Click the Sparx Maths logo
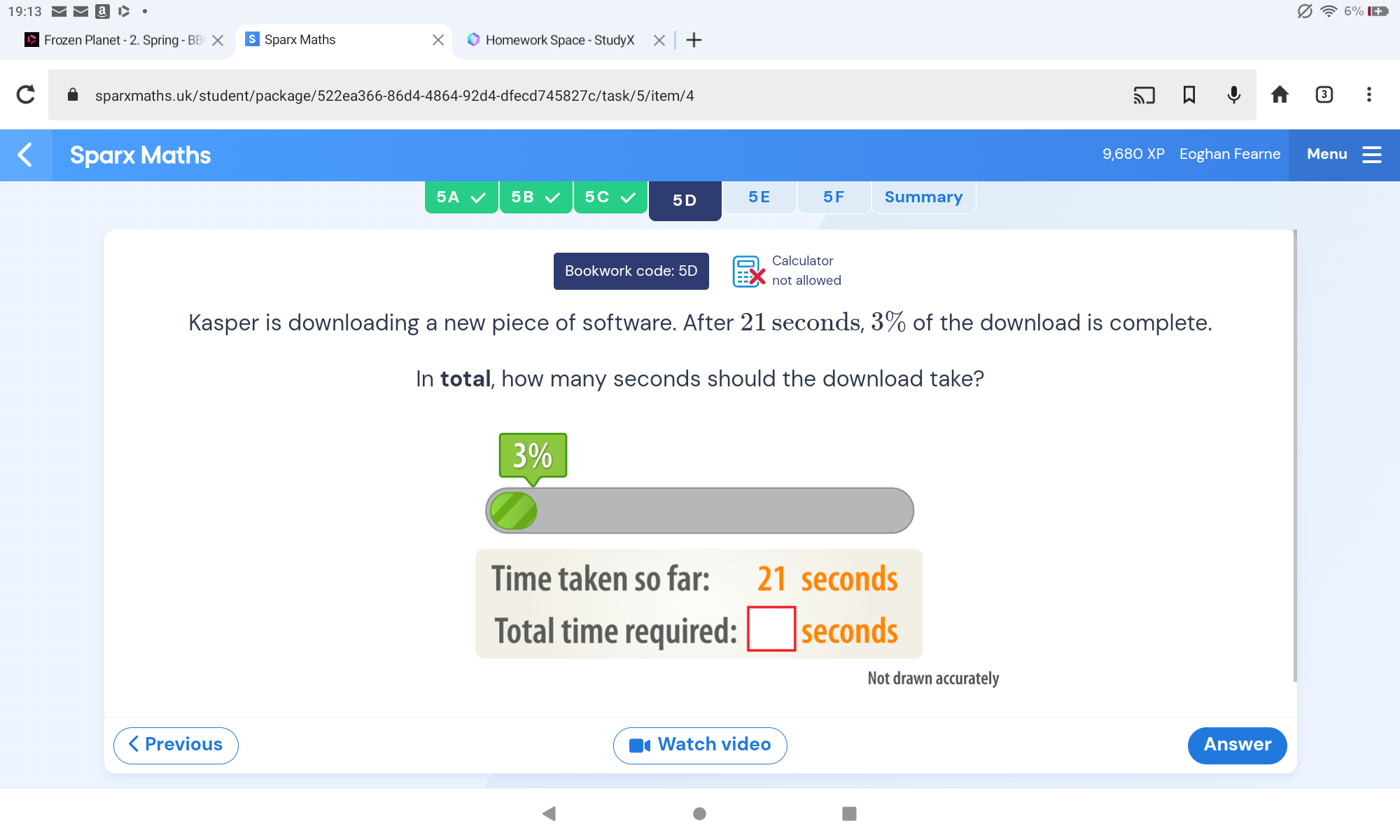The height and width of the screenshot is (840, 1400). point(140,155)
